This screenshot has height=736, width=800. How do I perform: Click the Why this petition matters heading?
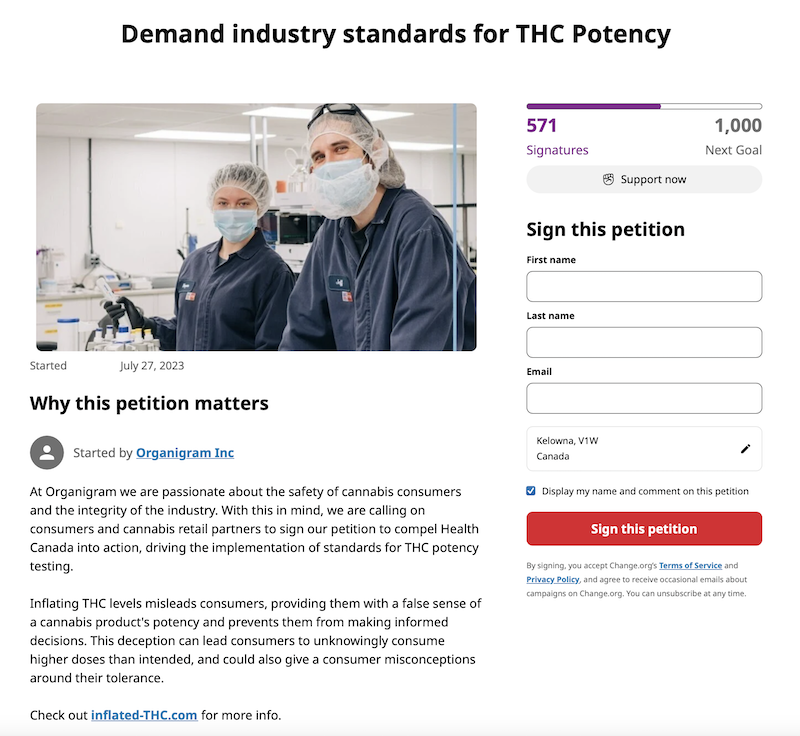(149, 403)
